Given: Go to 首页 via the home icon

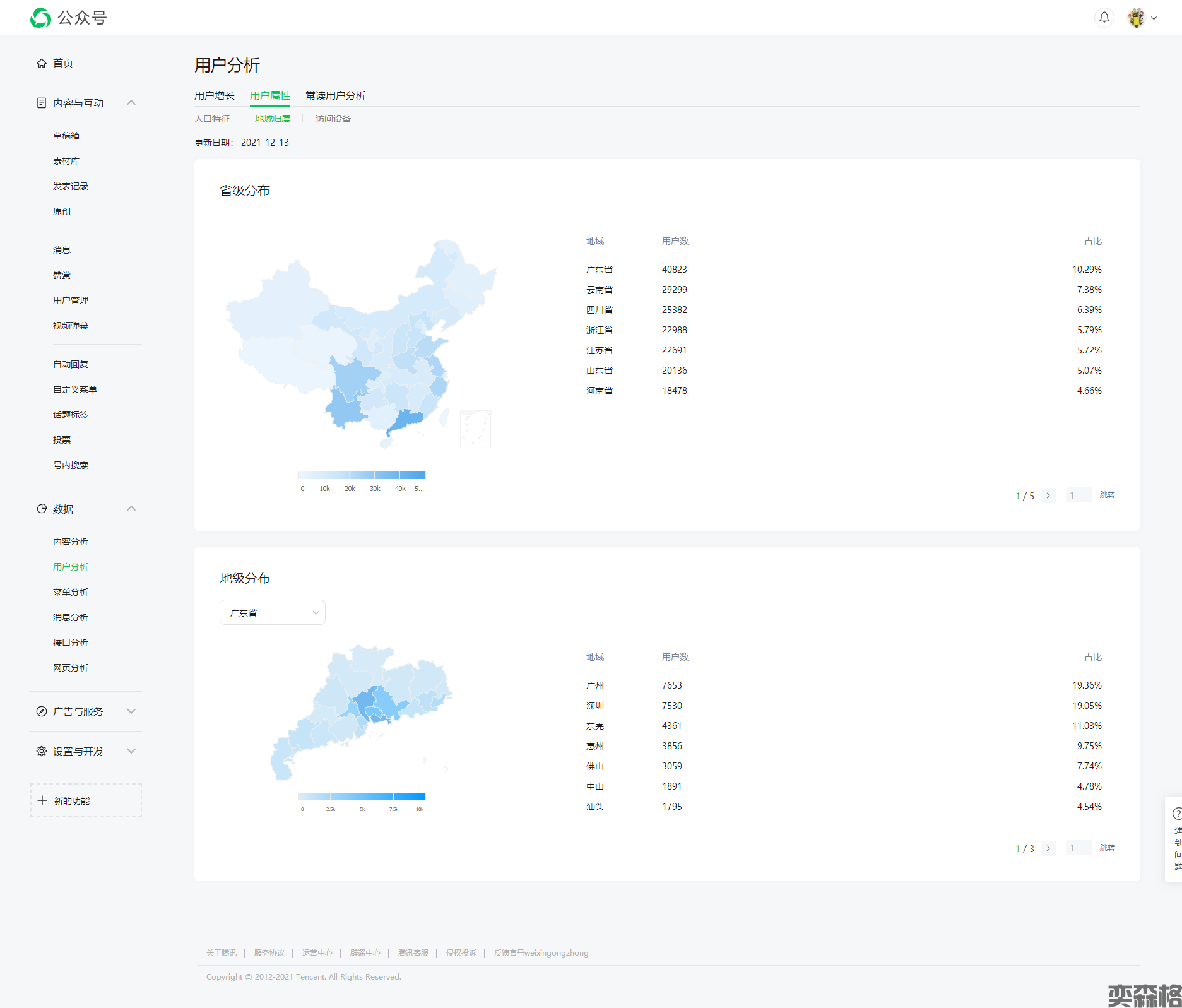Looking at the screenshot, I should pos(42,63).
